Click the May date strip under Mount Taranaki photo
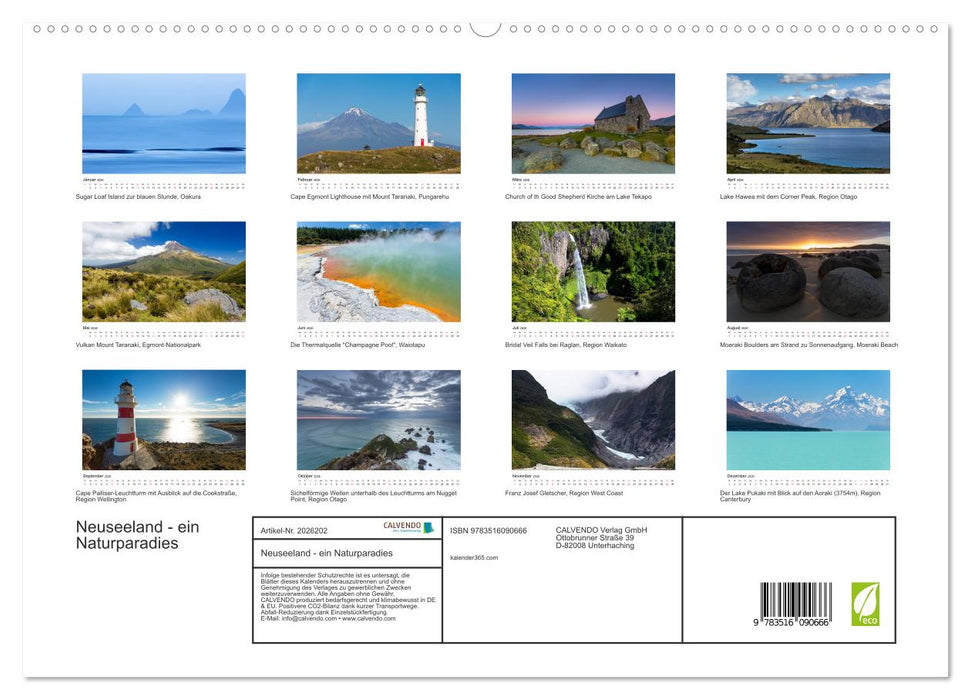Image resolution: width=971 pixels, height=700 pixels. pyautogui.click(x=163, y=330)
